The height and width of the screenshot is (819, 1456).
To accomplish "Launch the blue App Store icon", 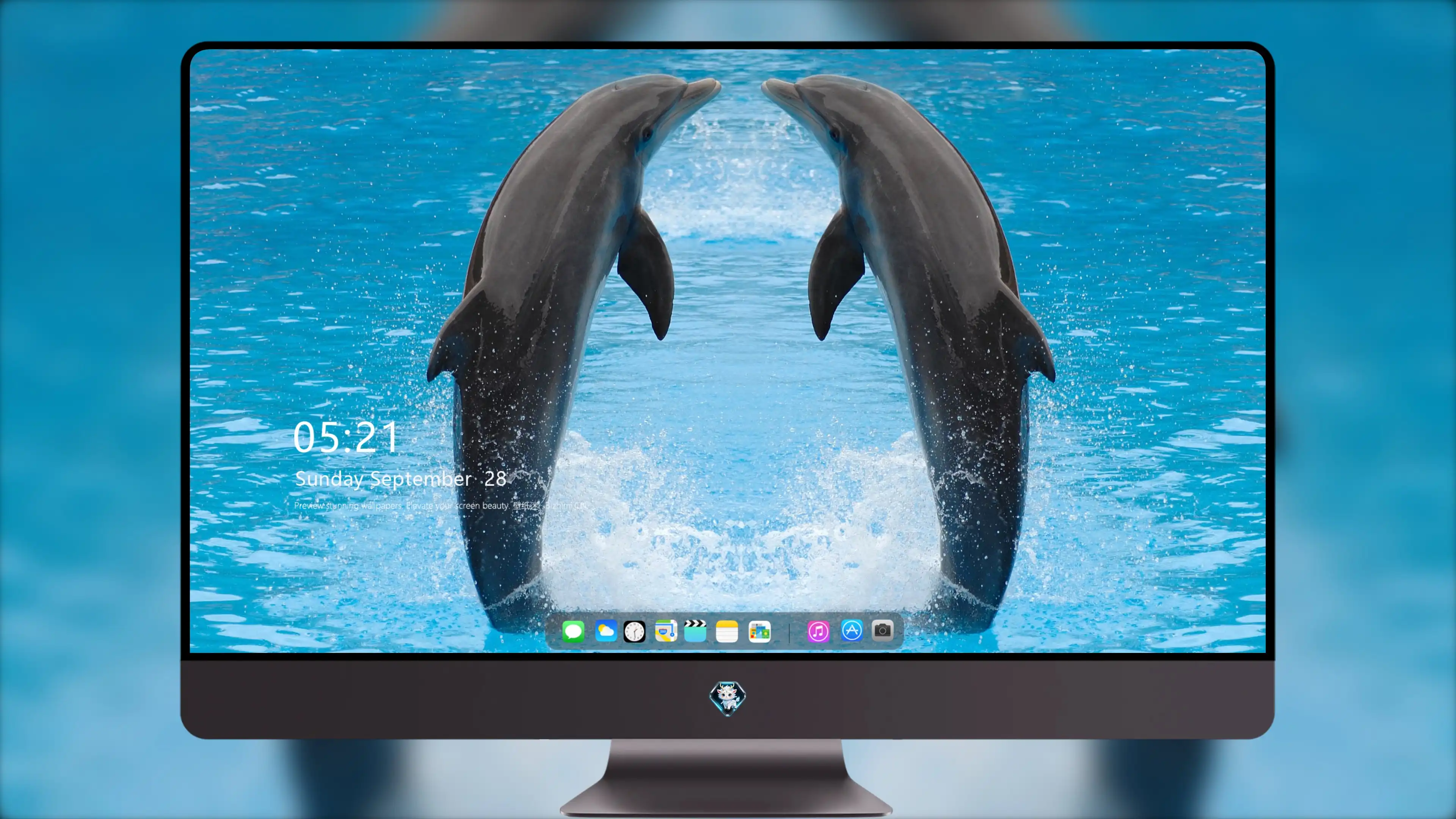I will 852,630.
